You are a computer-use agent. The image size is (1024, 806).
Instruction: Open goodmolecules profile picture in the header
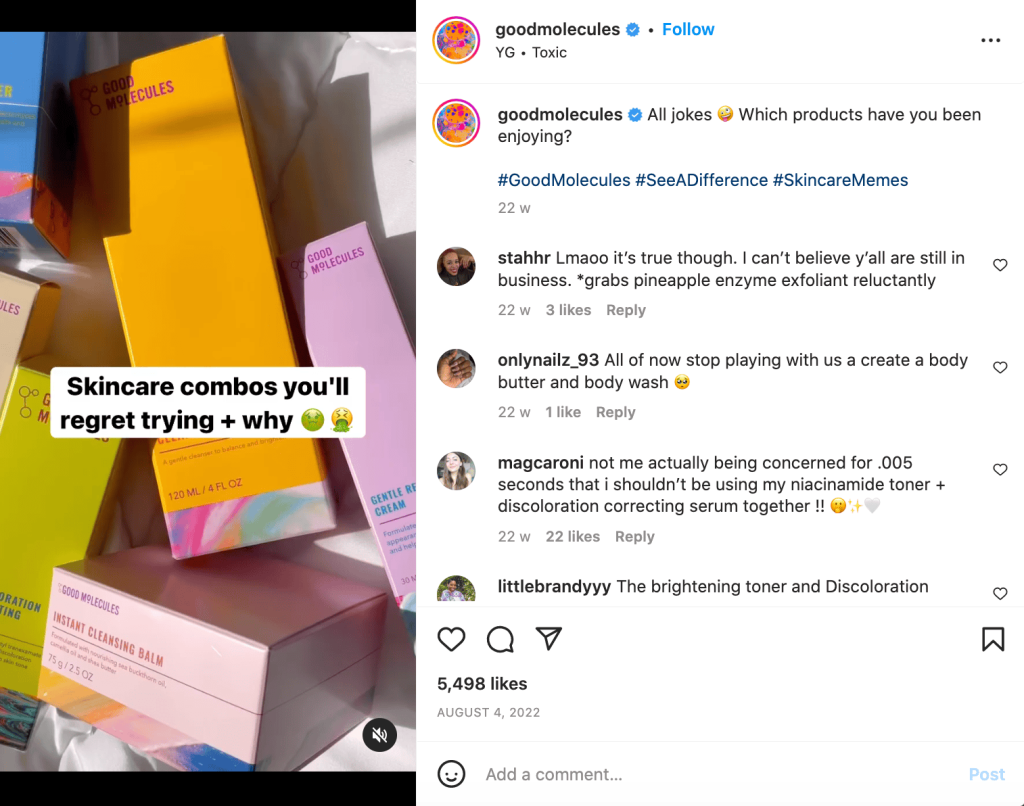(x=458, y=41)
